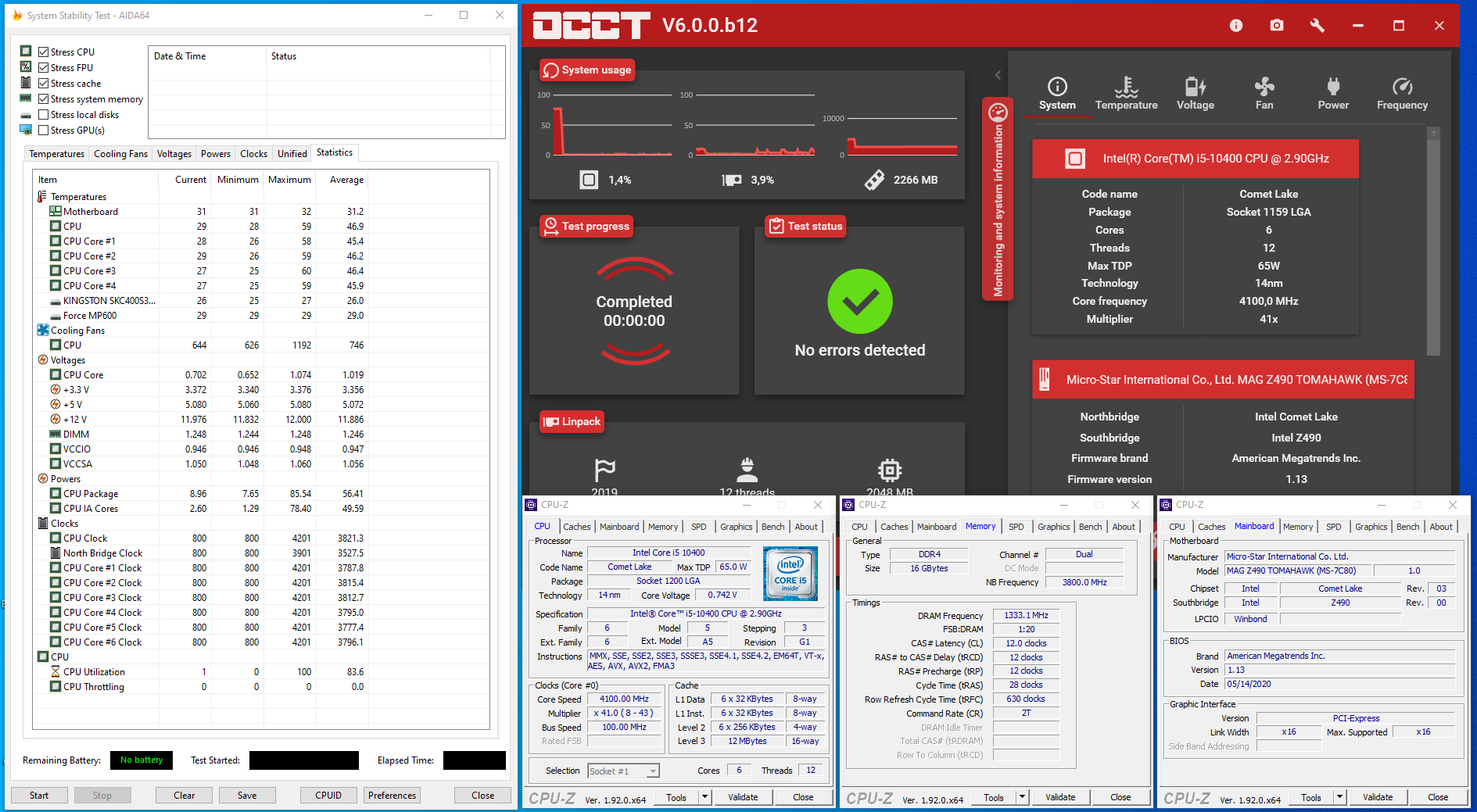This screenshot has height=812, width=1477.
Task: Collapse the Voltages group in AIDA64 statistics
Action: pos(42,360)
